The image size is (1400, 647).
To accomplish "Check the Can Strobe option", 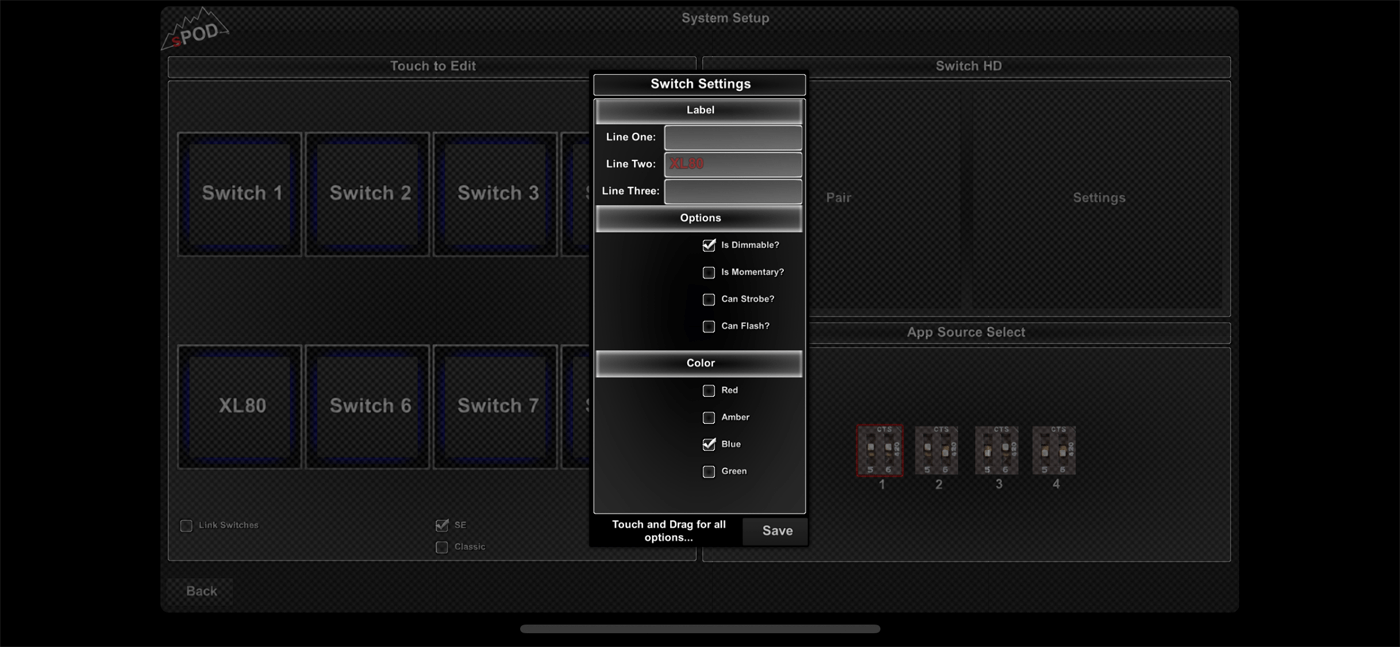I will click(x=709, y=298).
